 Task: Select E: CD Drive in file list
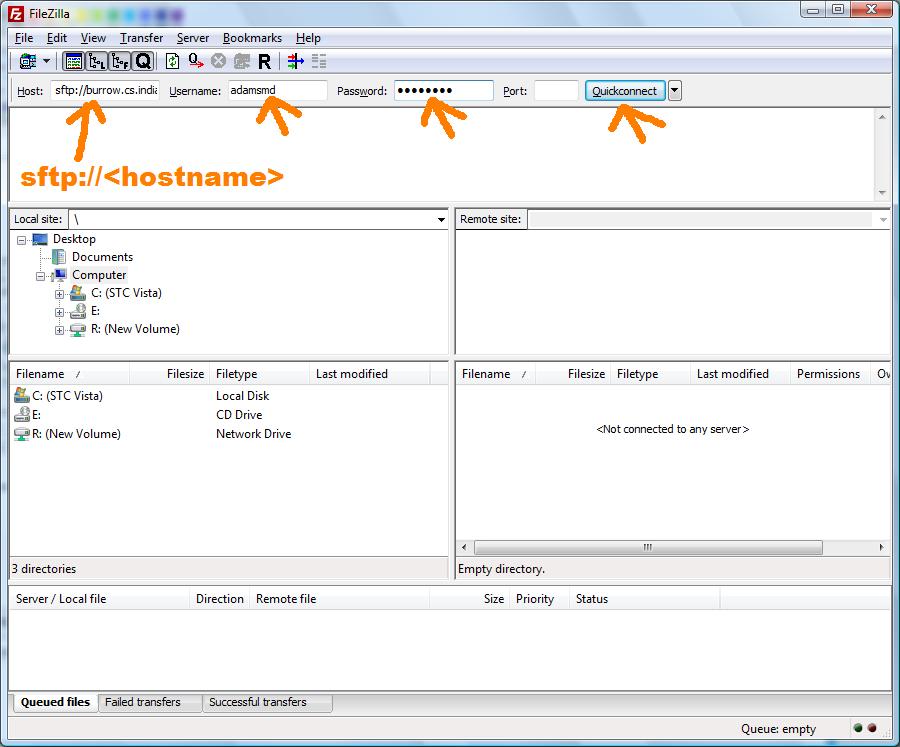(36, 415)
